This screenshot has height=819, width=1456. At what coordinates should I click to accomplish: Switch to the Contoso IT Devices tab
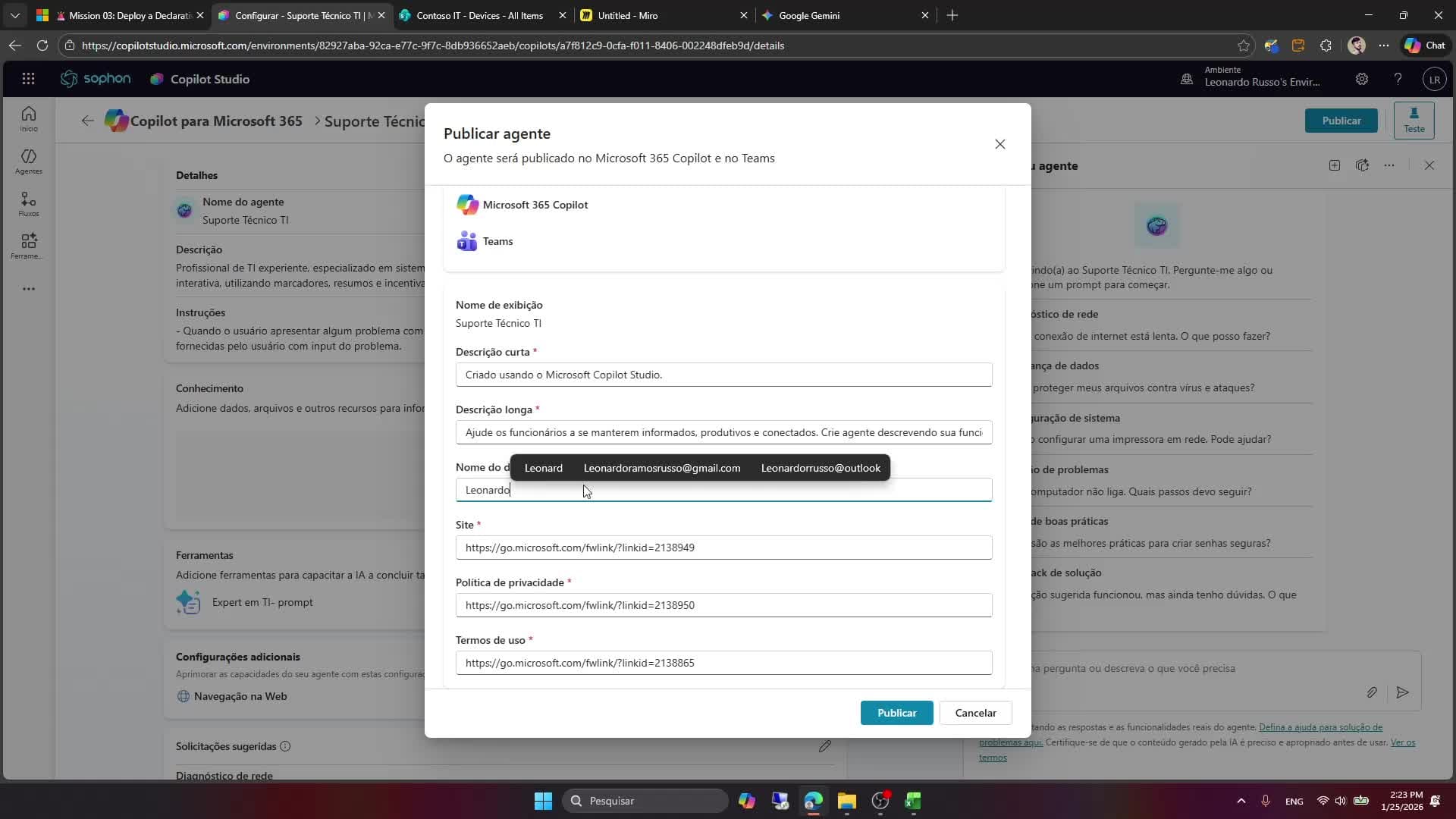[479, 15]
